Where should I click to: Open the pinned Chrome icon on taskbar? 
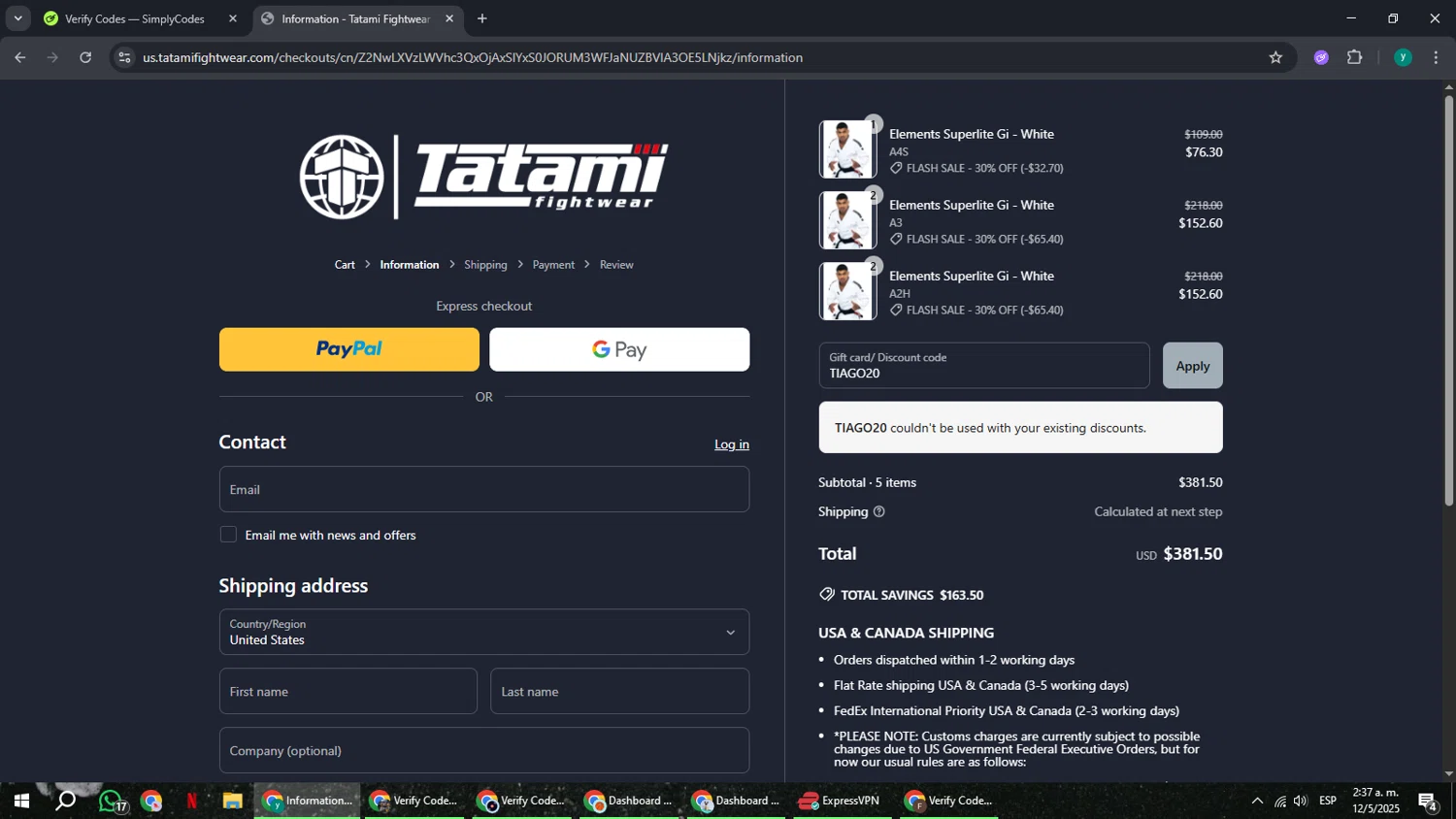(151, 802)
